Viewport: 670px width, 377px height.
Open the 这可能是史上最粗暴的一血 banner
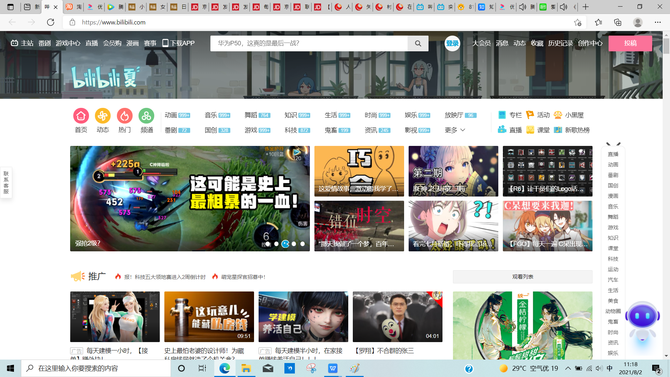click(190, 198)
